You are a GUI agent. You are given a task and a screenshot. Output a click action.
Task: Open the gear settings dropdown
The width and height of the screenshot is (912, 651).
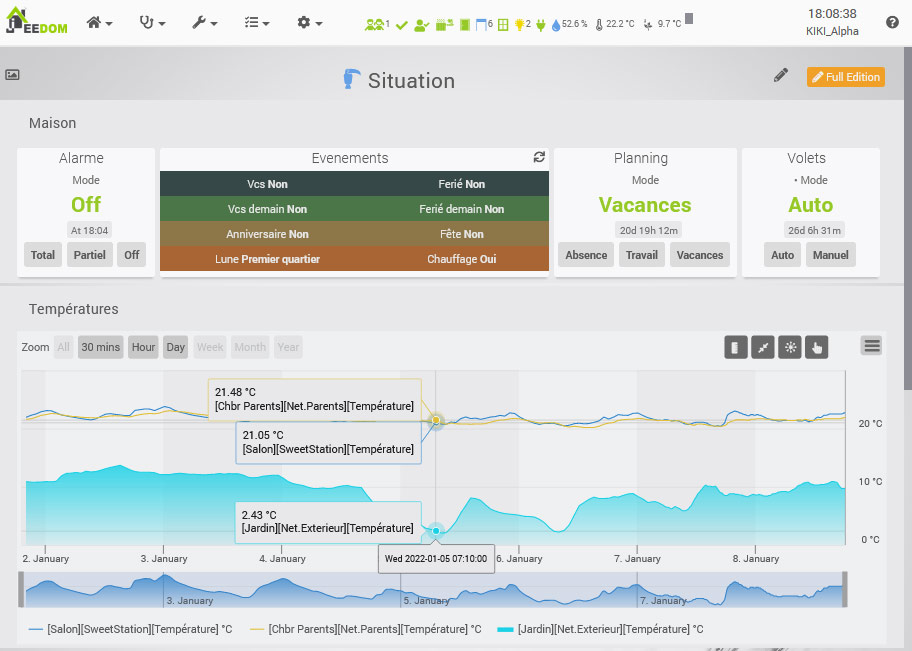tap(309, 22)
